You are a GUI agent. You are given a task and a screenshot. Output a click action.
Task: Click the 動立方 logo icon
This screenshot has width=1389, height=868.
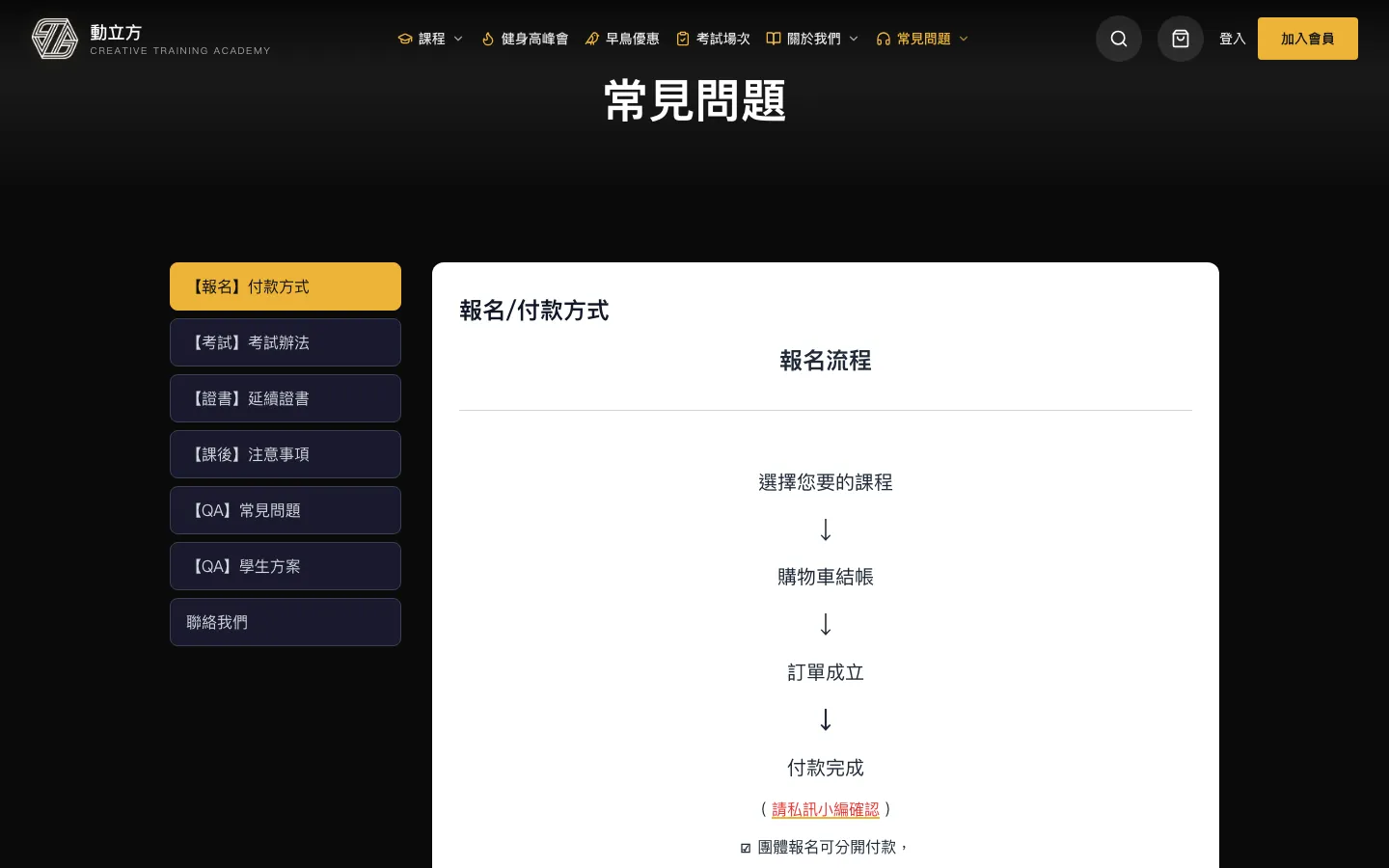tap(55, 39)
